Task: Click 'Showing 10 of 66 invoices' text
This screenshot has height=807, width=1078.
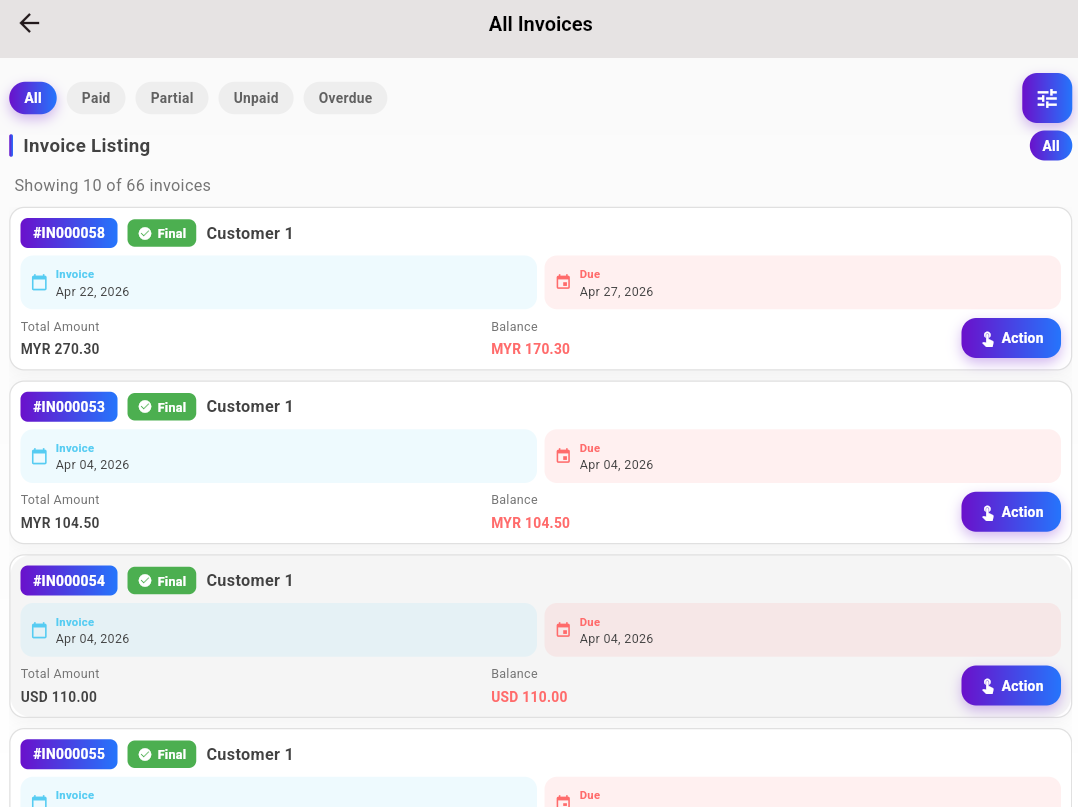Action: tap(113, 186)
